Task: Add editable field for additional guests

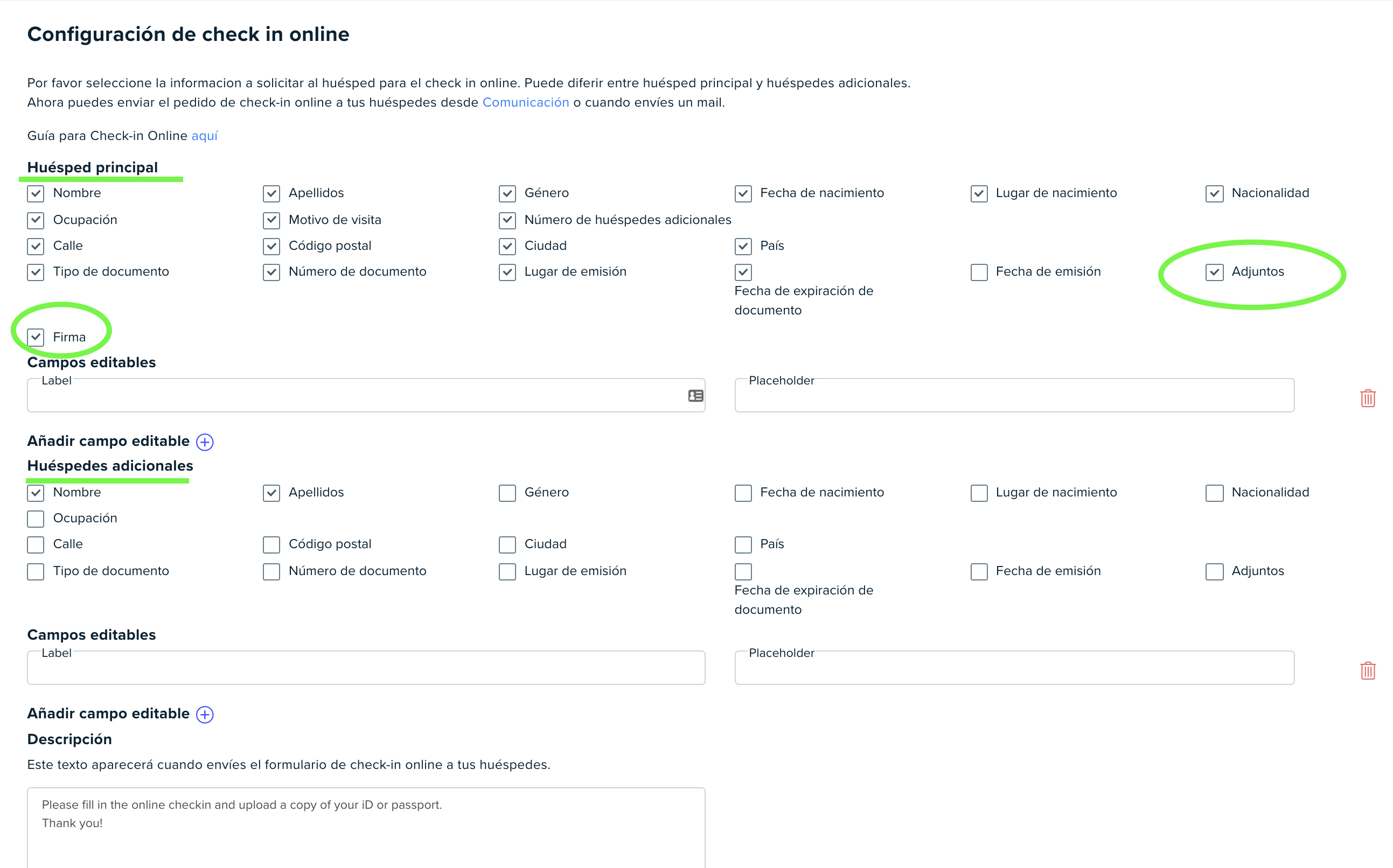Action: pos(205,714)
